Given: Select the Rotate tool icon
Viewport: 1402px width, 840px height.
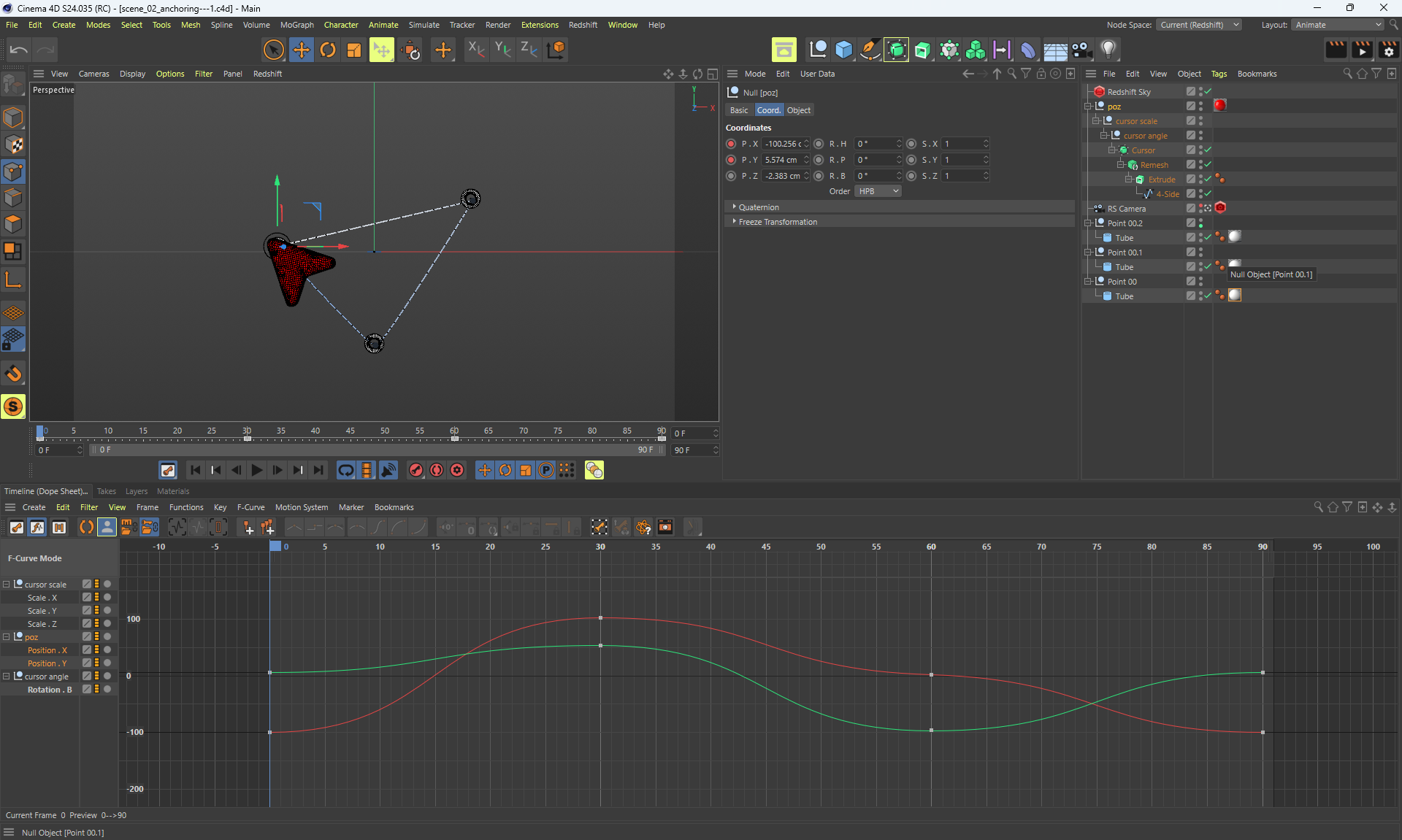Looking at the screenshot, I should tap(328, 50).
